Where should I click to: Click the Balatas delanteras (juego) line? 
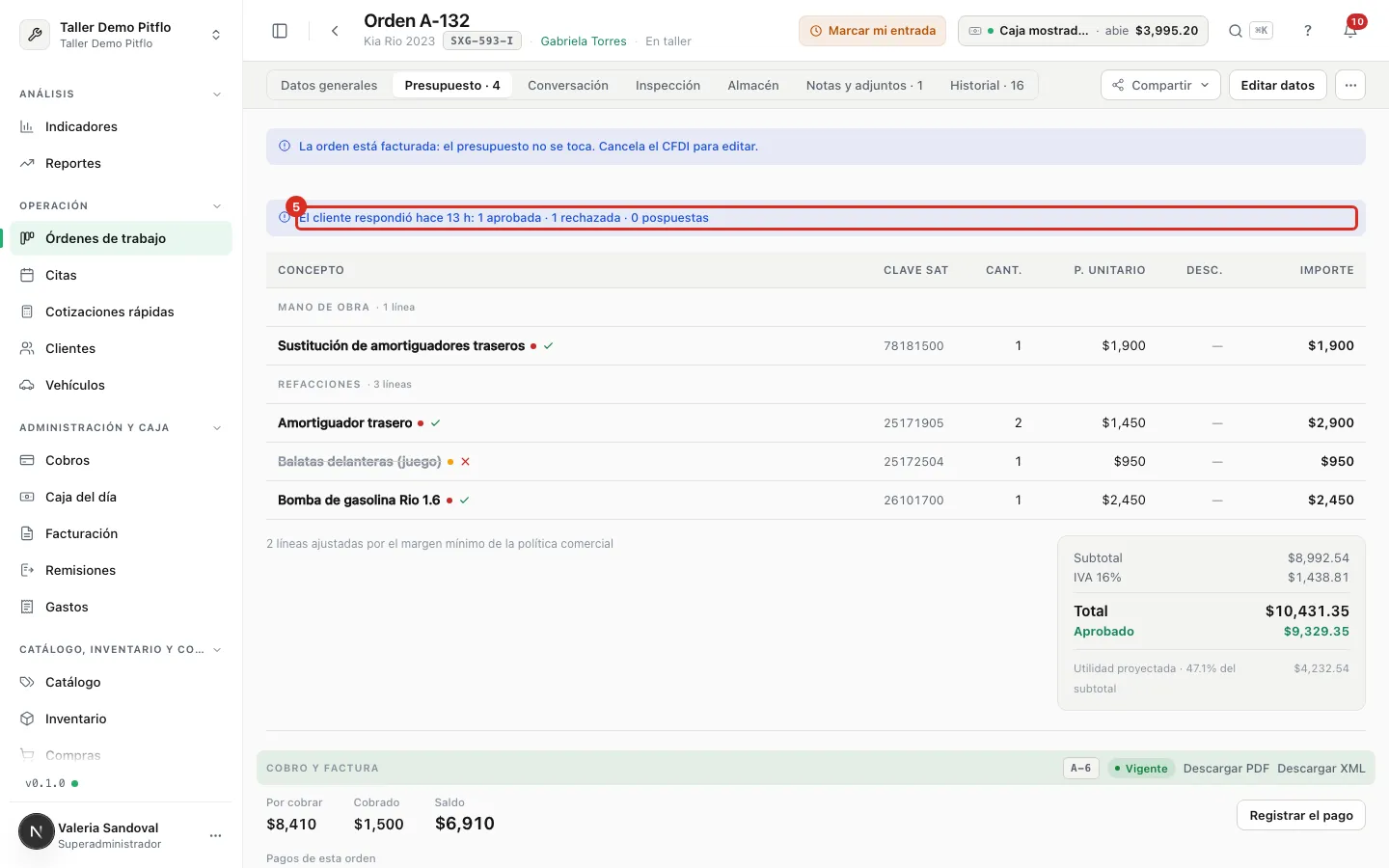[x=815, y=461]
